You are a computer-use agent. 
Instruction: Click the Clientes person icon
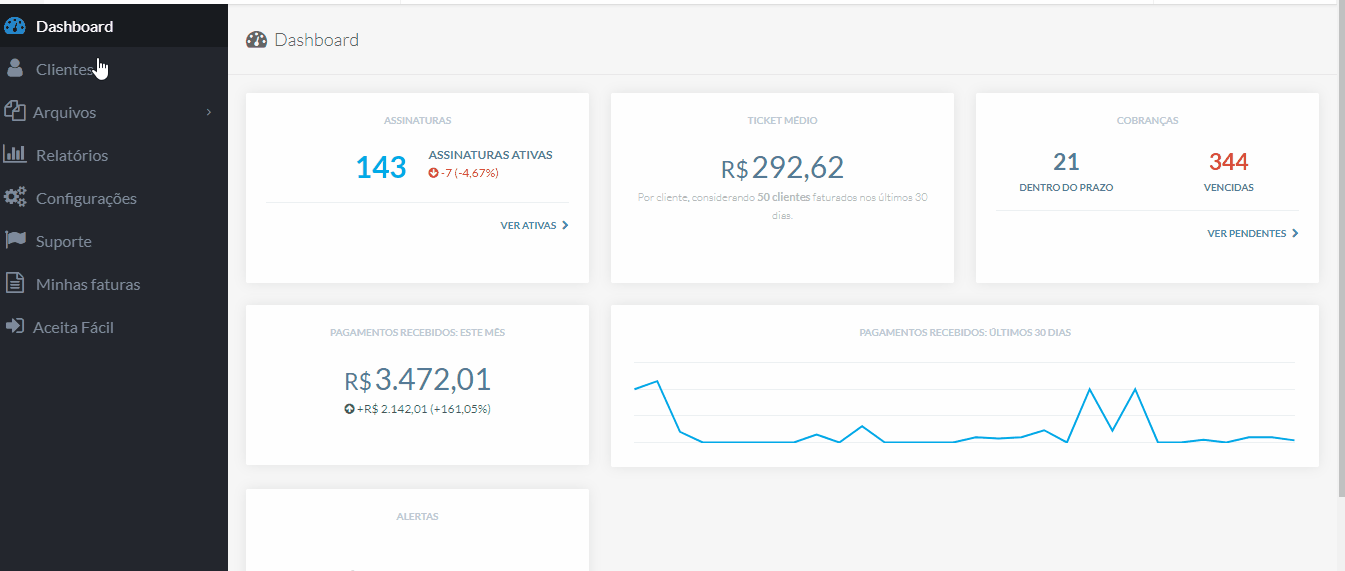click(x=15, y=69)
